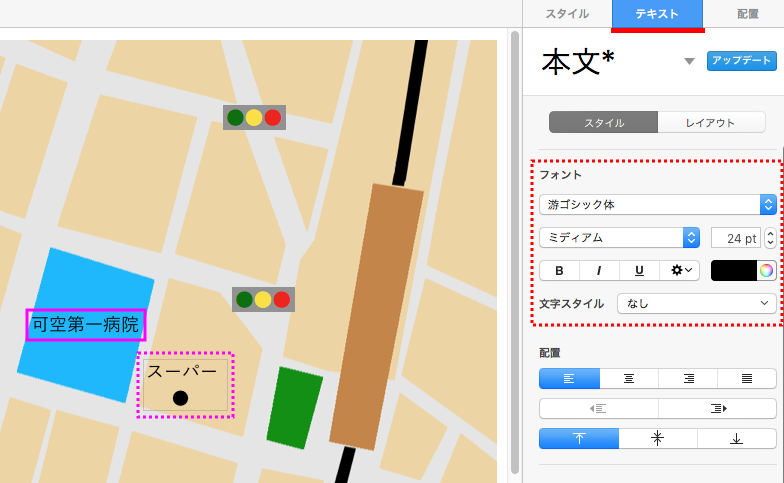Center align the text
Screen dimensions: 784x483
tap(628, 378)
